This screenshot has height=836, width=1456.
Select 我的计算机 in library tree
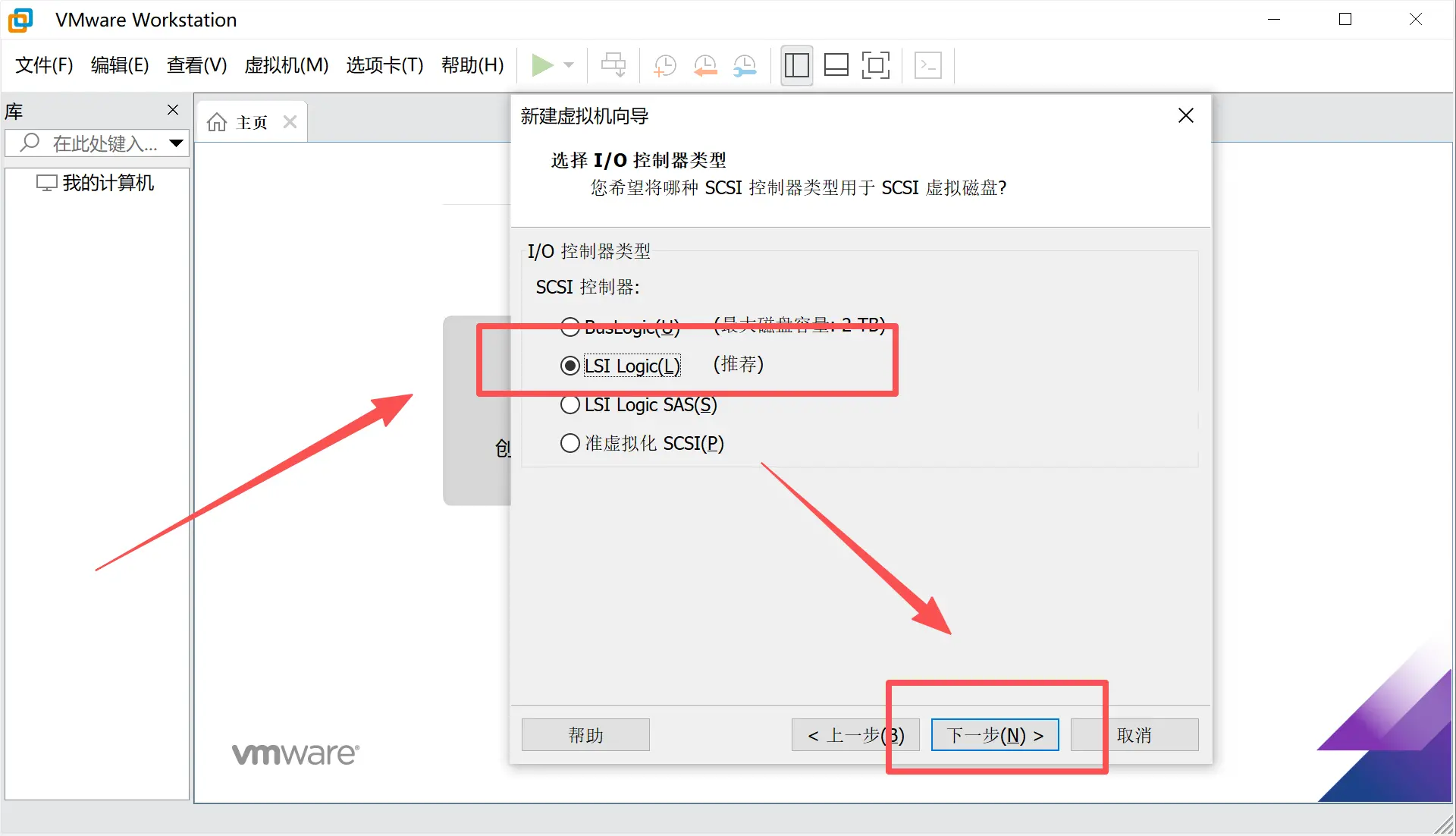[96, 183]
